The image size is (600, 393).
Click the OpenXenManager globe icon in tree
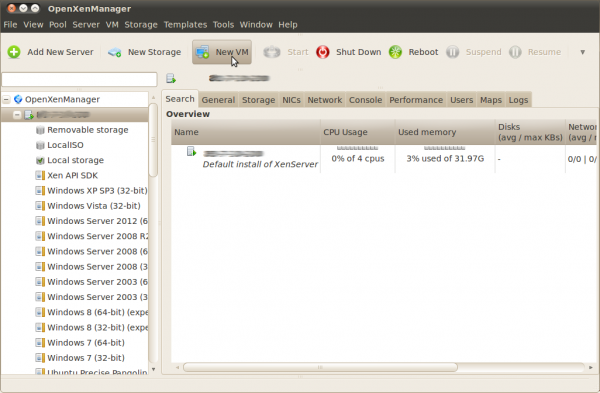coord(18,99)
